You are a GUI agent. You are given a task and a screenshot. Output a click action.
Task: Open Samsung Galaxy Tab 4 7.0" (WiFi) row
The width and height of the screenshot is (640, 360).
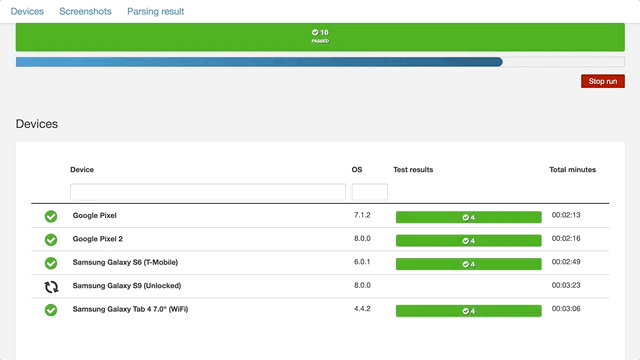320,309
